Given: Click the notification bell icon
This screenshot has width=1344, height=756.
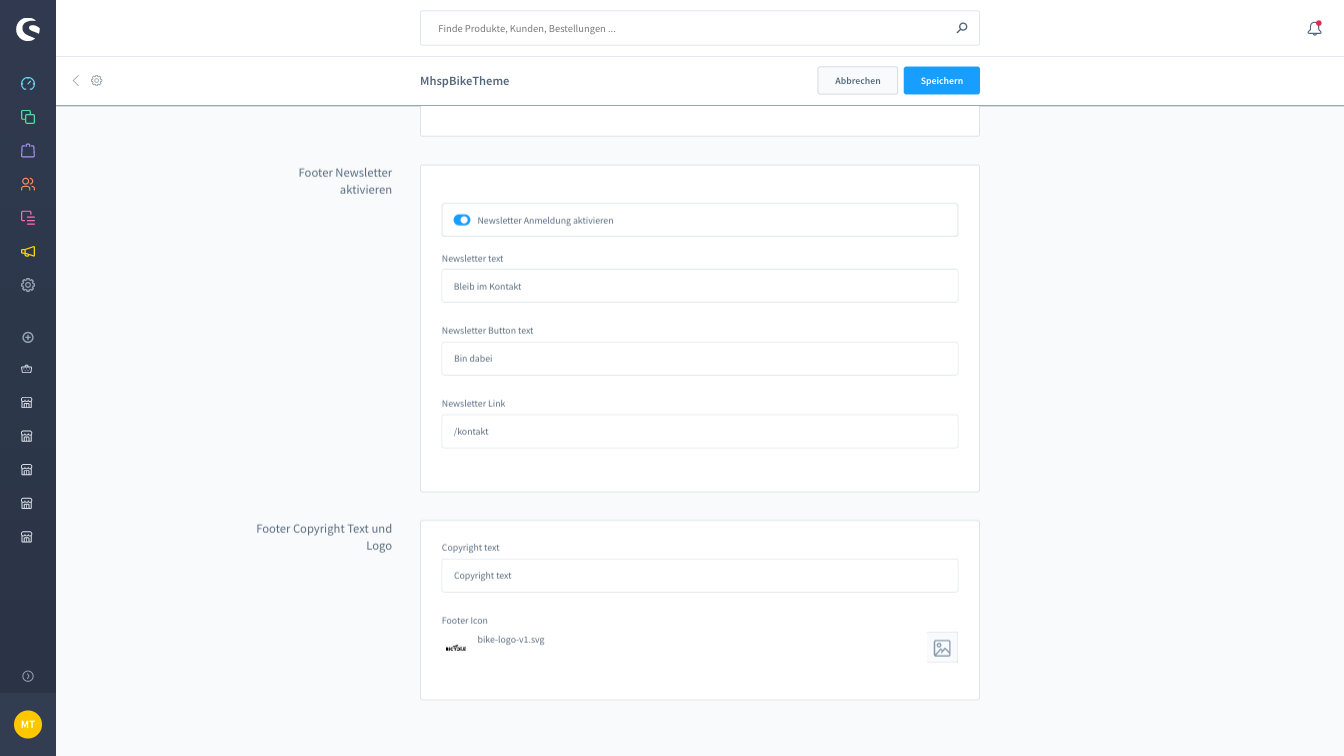Looking at the screenshot, I should point(1314,28).
